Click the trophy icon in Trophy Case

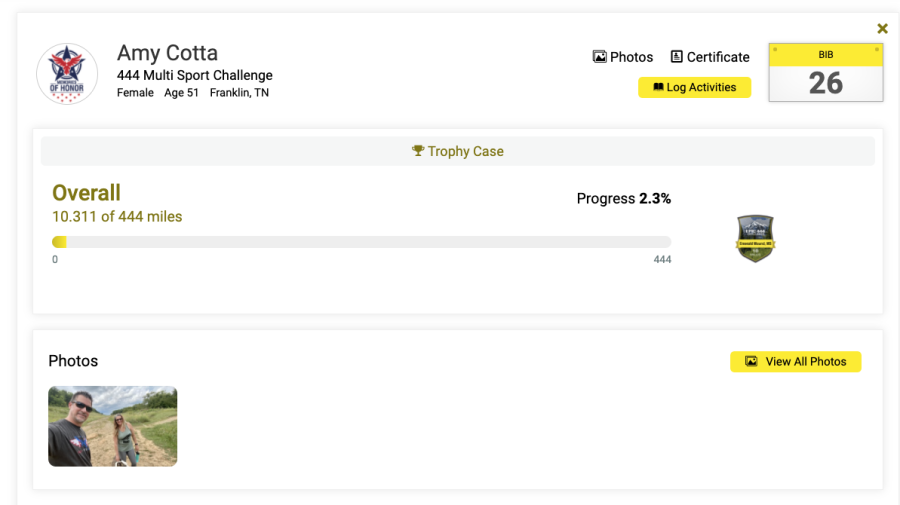click(x=418, y=150)
